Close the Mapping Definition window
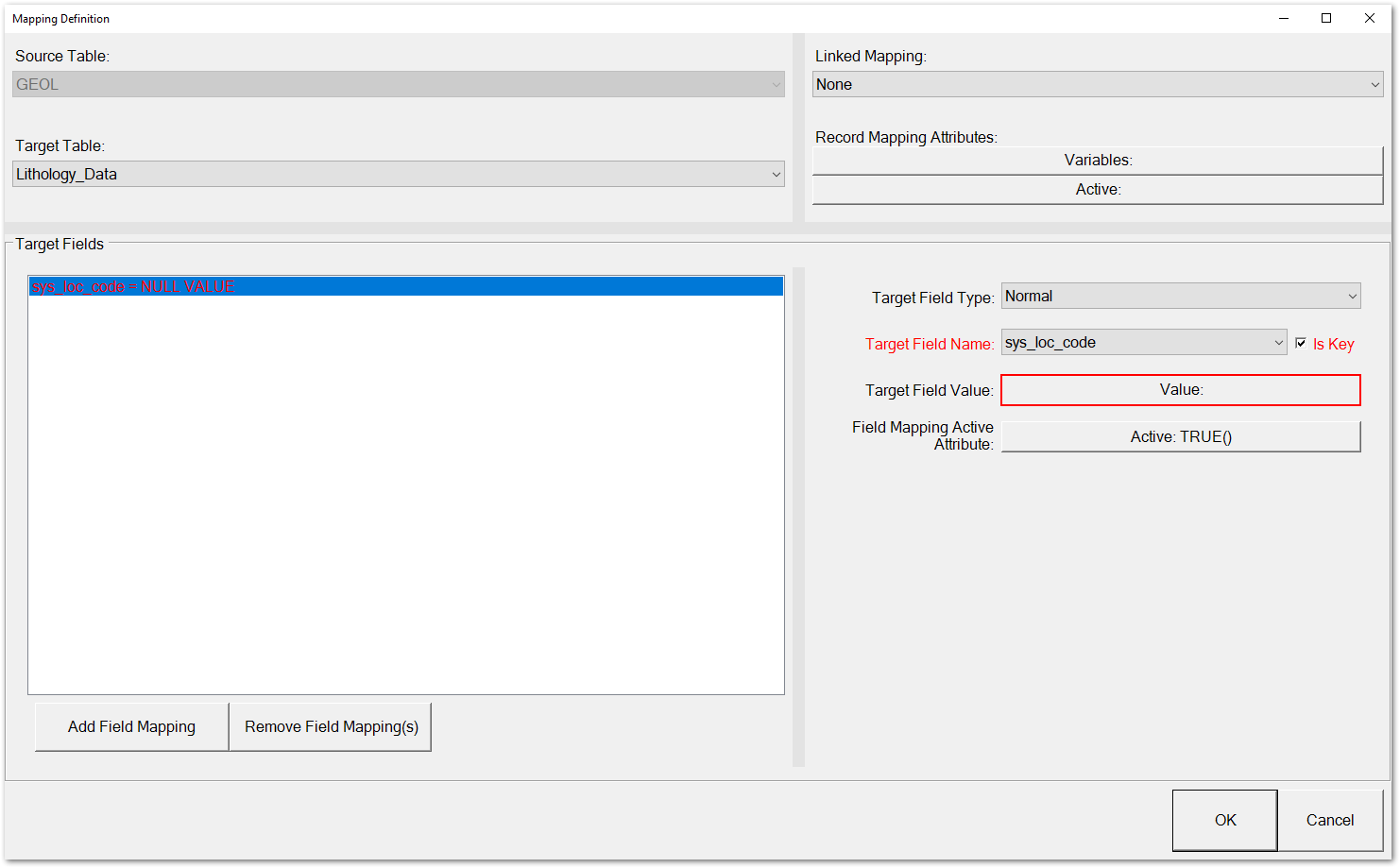This screenshot has height=868, width=1400. point(1369,18)
